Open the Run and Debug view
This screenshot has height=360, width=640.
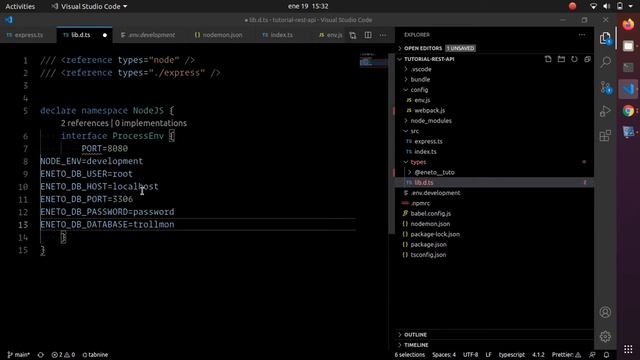605,111
